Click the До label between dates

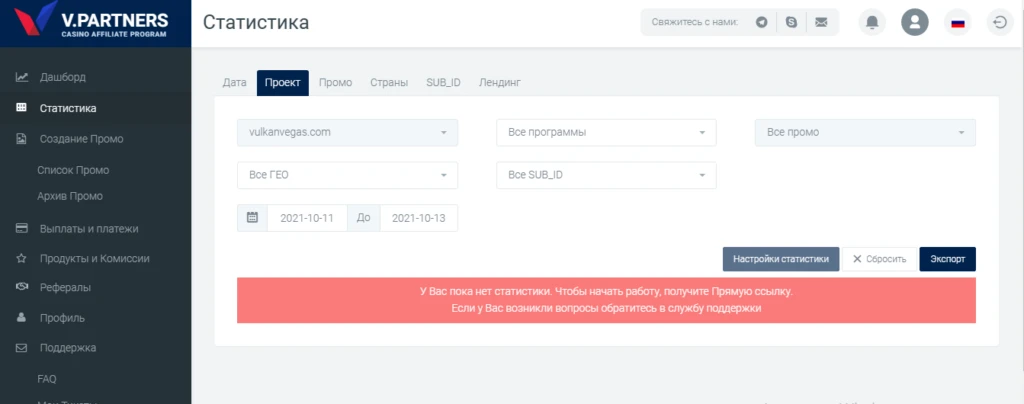click(364, 218)
